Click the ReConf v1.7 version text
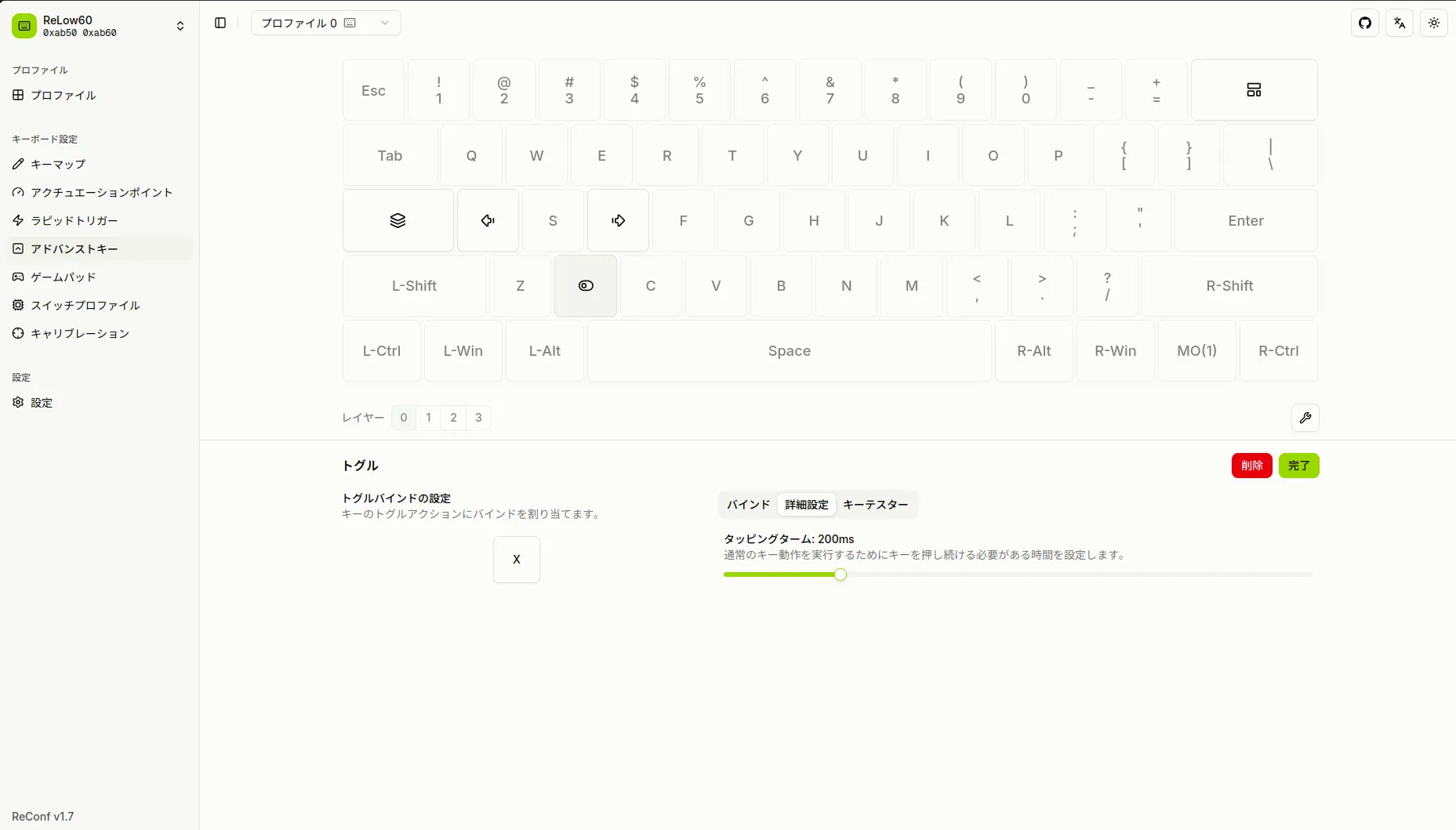Screen dimensions: 1456x830 [43, 816]
